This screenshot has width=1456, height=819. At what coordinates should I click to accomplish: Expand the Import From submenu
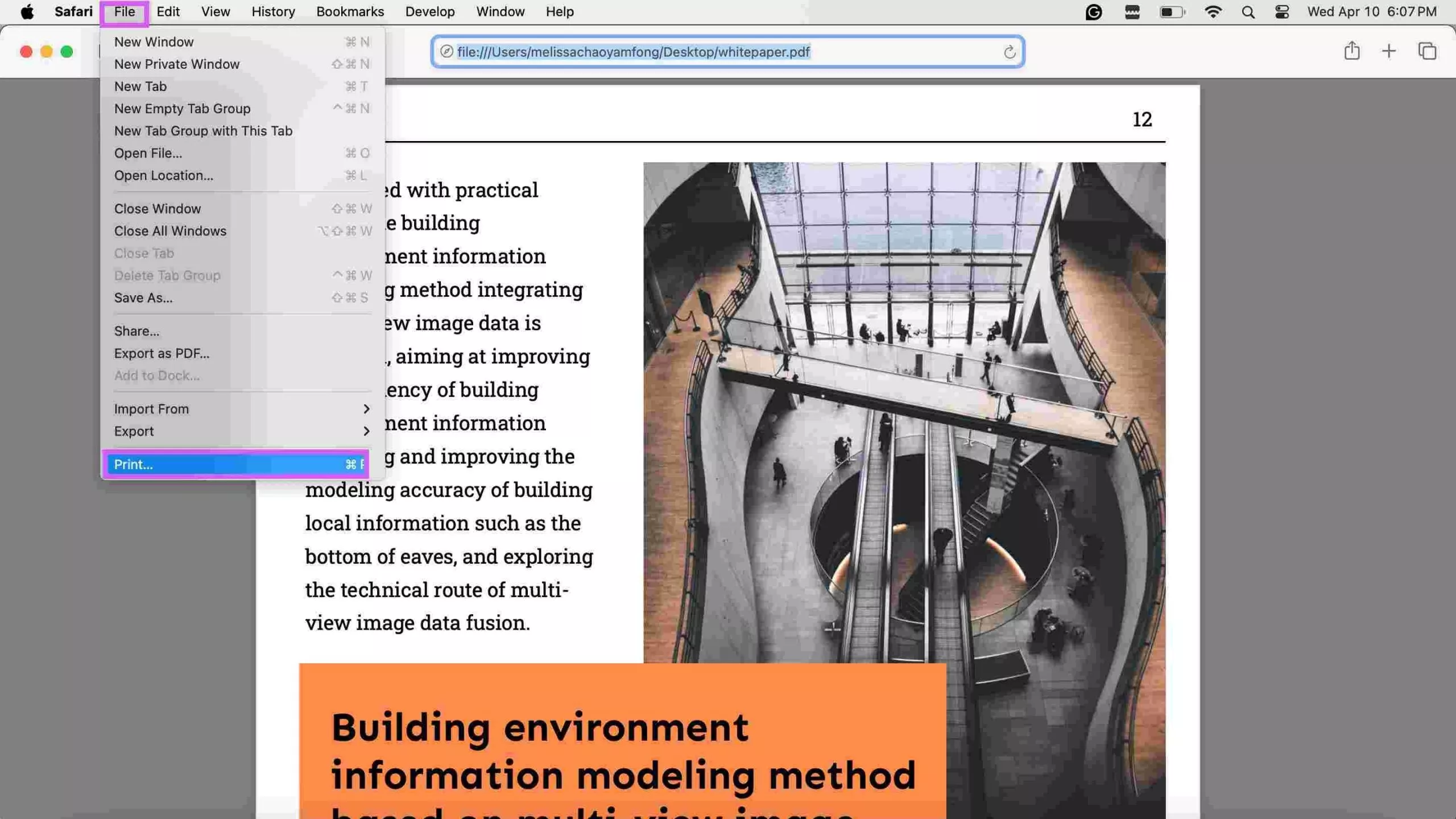click(151, 408)
